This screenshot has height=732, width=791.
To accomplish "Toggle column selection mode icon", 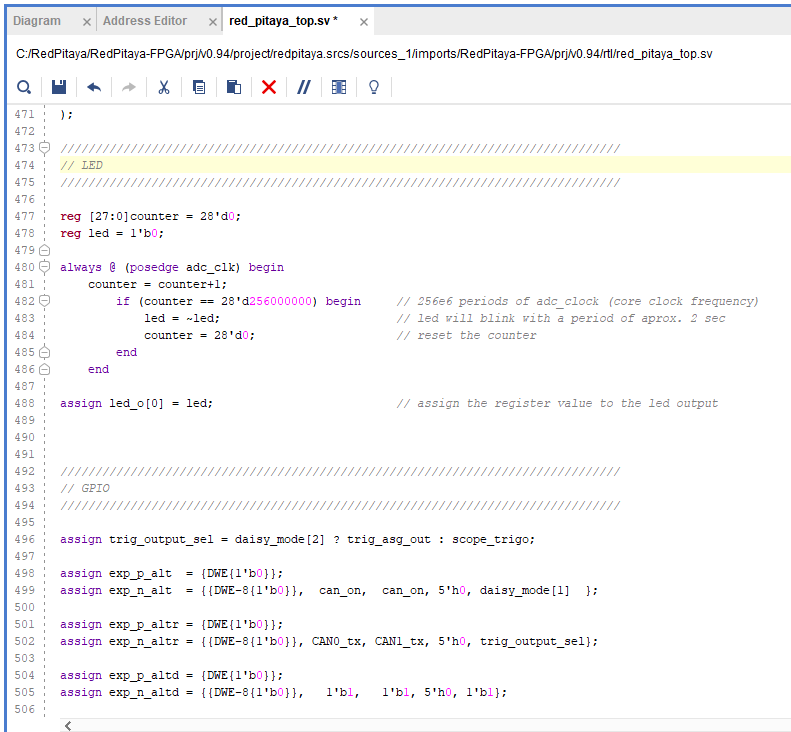I will point(339,87).
